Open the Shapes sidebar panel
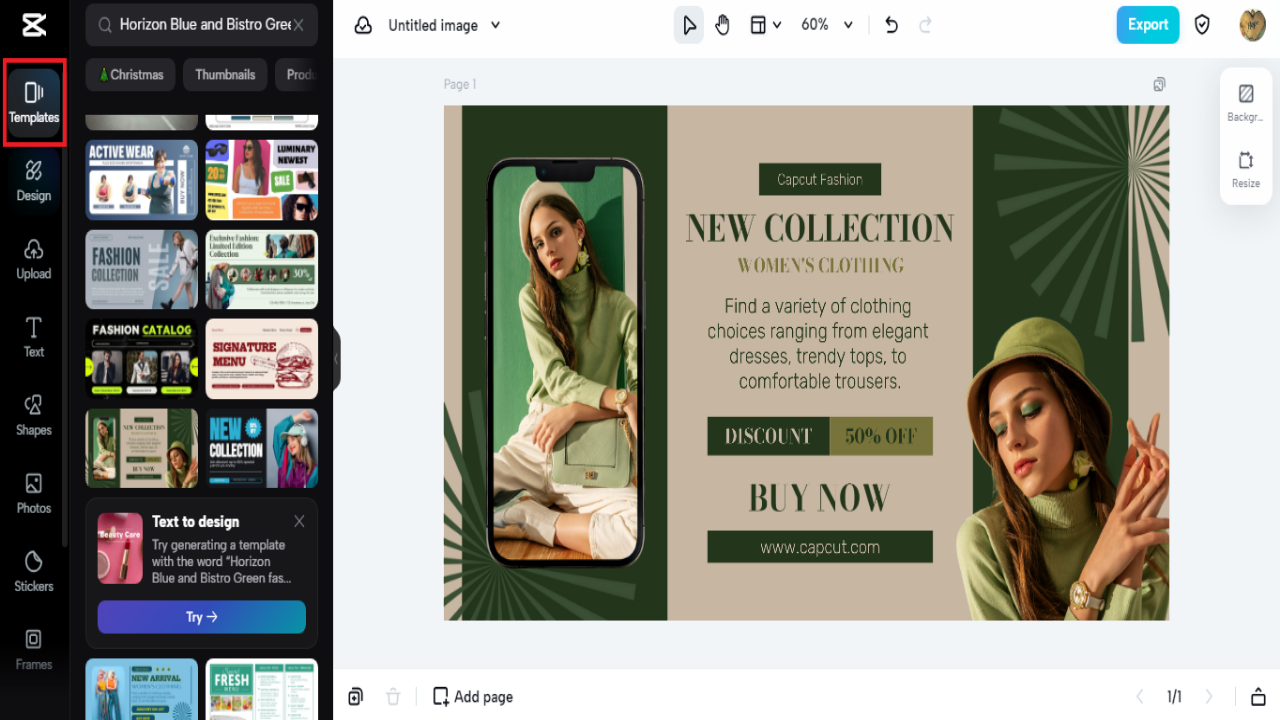The image size is (1280, 720). [x=34, y=415]
